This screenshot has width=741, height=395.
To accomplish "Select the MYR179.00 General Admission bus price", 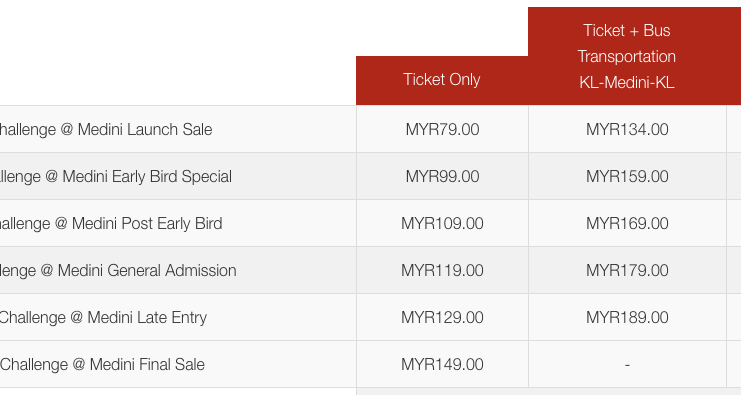I will 627,270.
